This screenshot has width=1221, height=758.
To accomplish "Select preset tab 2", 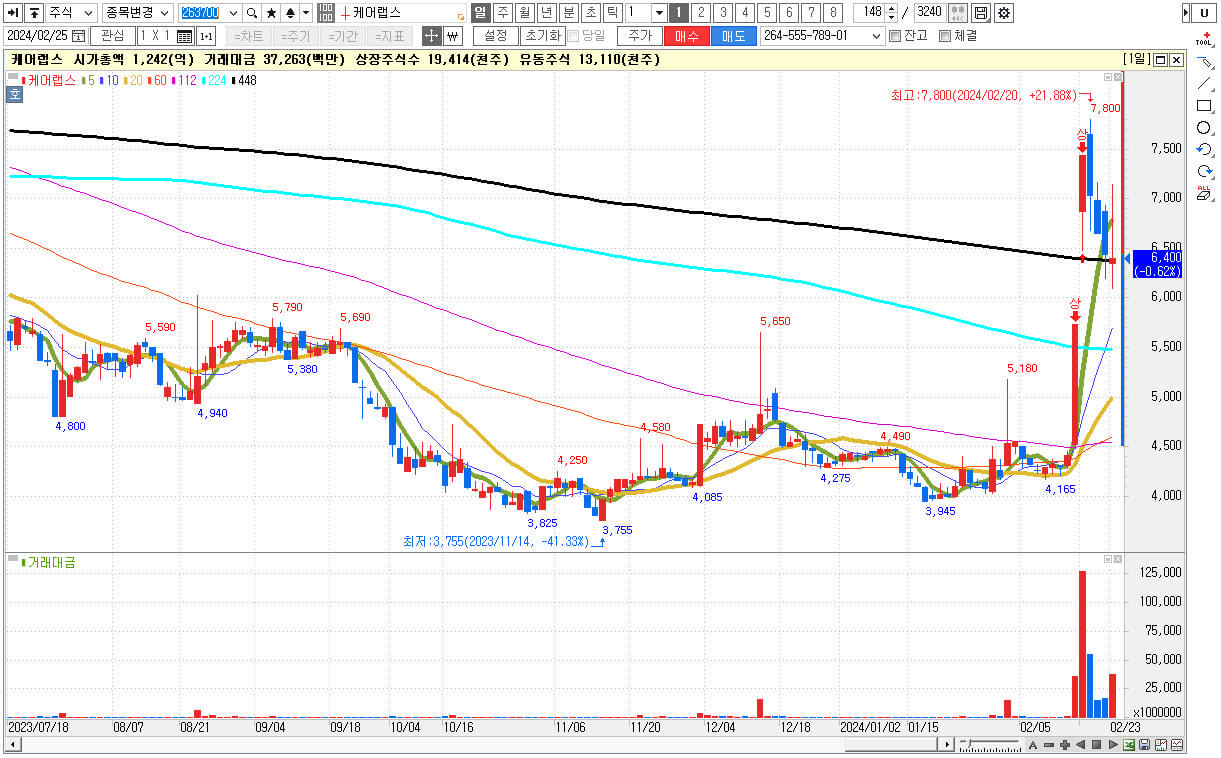I will point(701,13).
